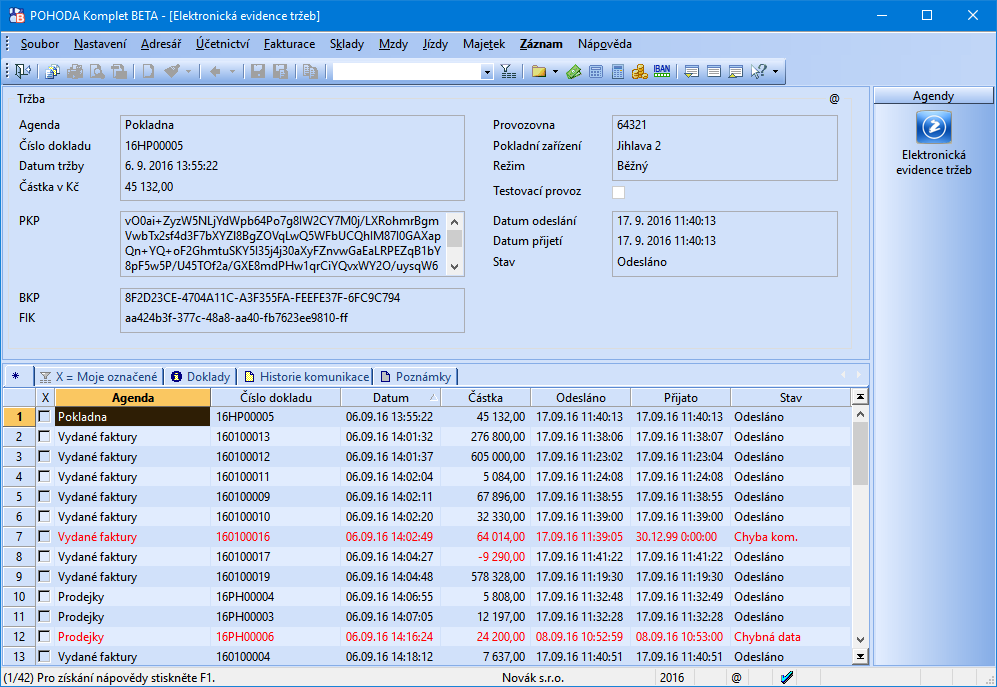This screenshot has width=997, height=687.
Task: Open the Soubor menu
Action: [39, 44]
